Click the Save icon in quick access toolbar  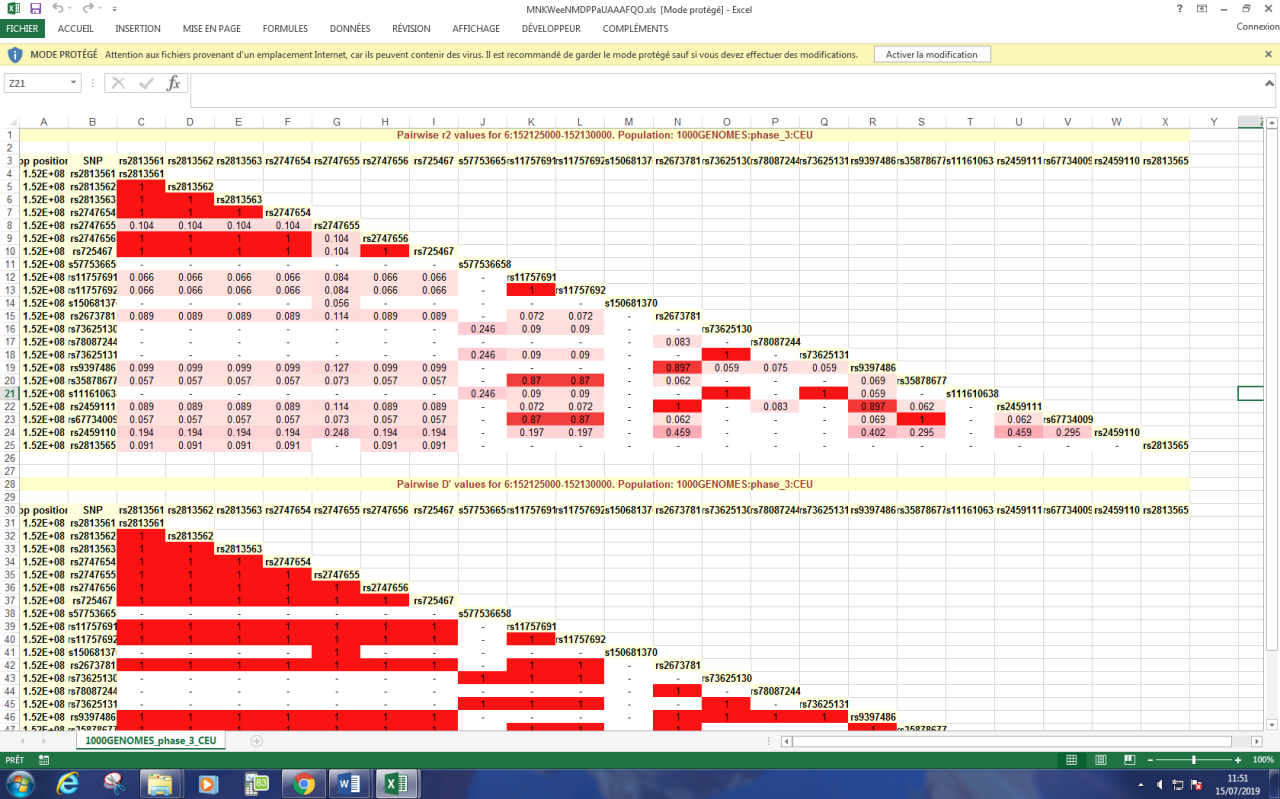(x=36, y=8)
